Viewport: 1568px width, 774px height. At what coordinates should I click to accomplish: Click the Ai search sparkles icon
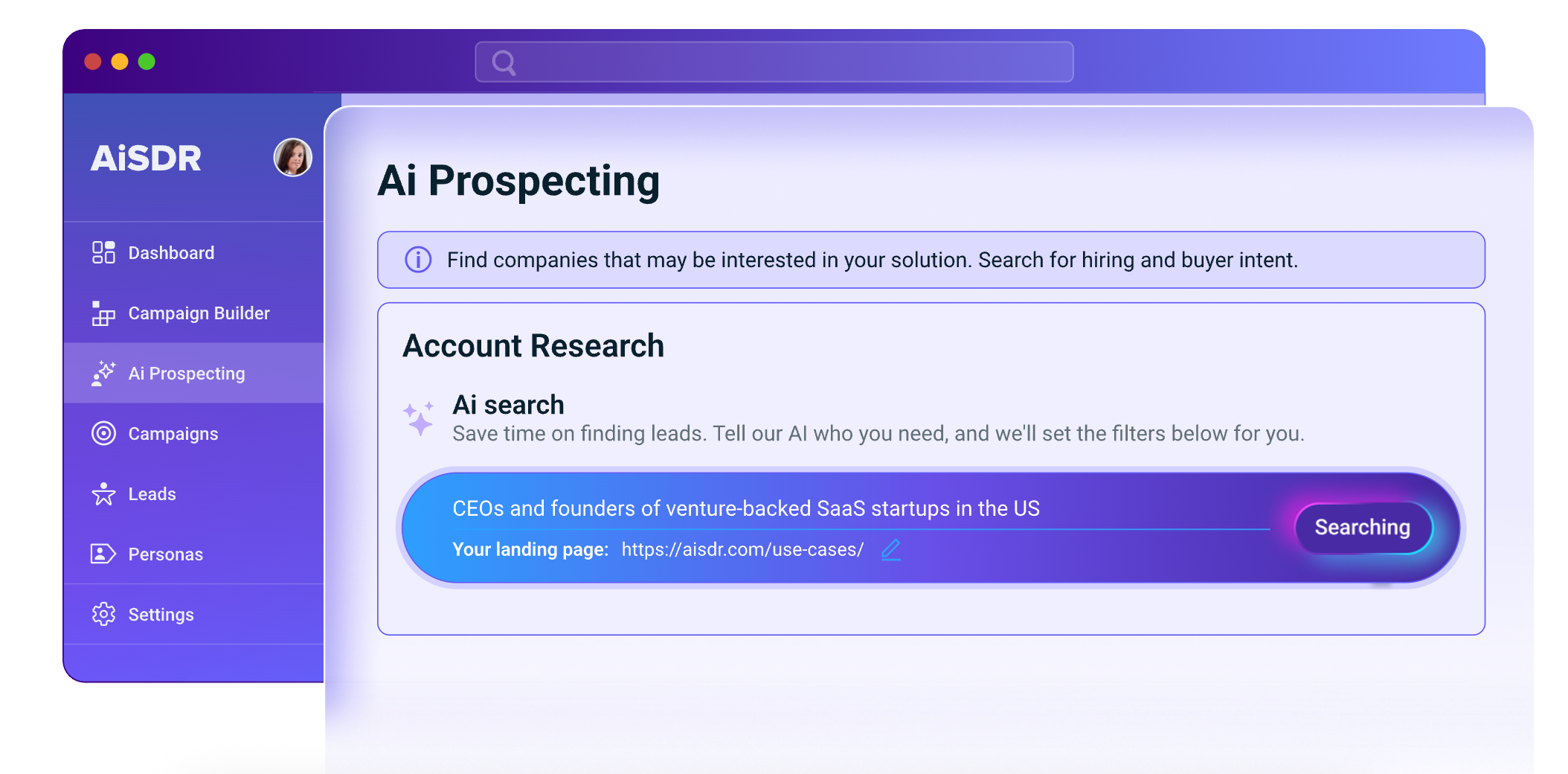419,418
